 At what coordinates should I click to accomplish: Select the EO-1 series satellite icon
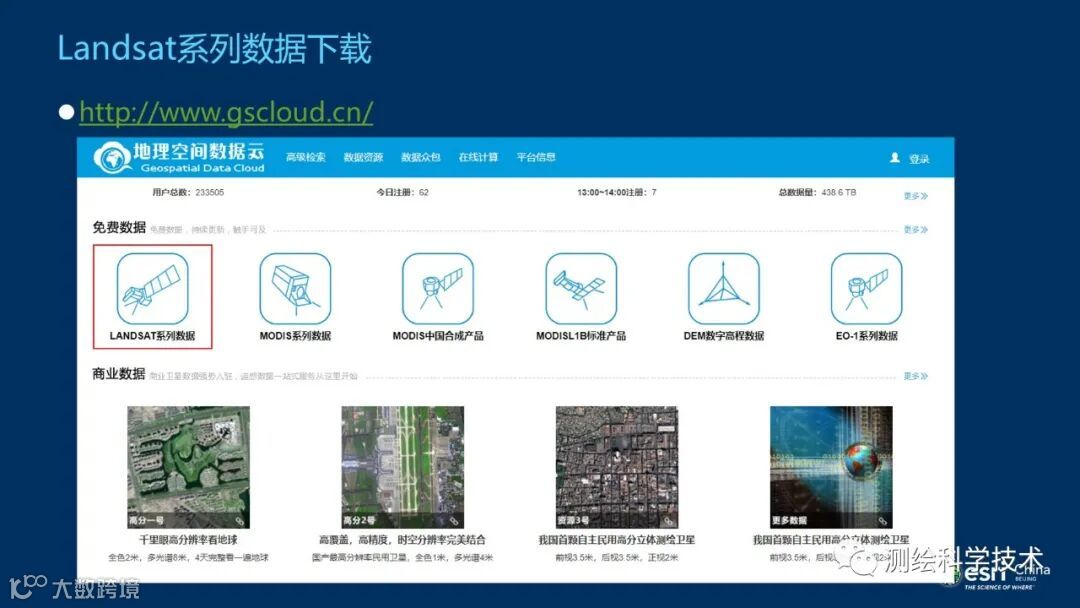point(866,289)
